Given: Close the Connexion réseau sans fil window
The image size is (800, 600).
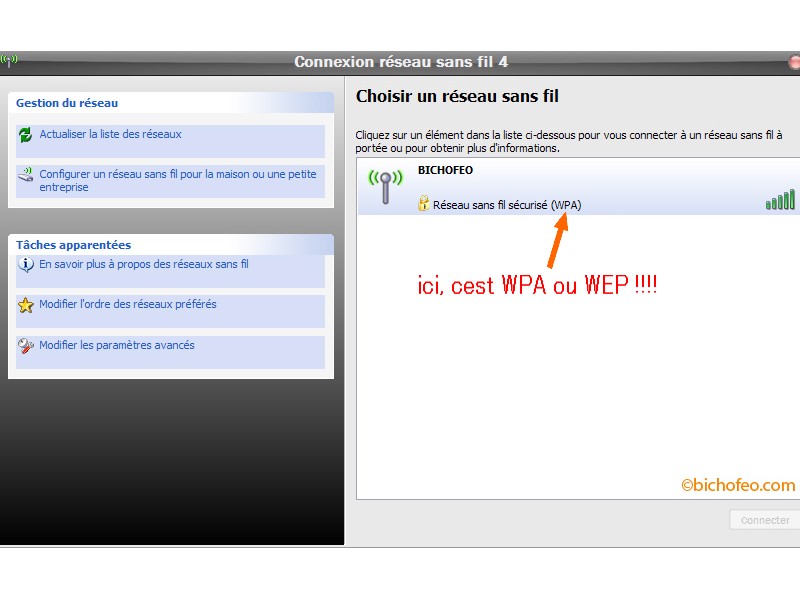Looking at the screenshot, I should [x=794, y=62].
